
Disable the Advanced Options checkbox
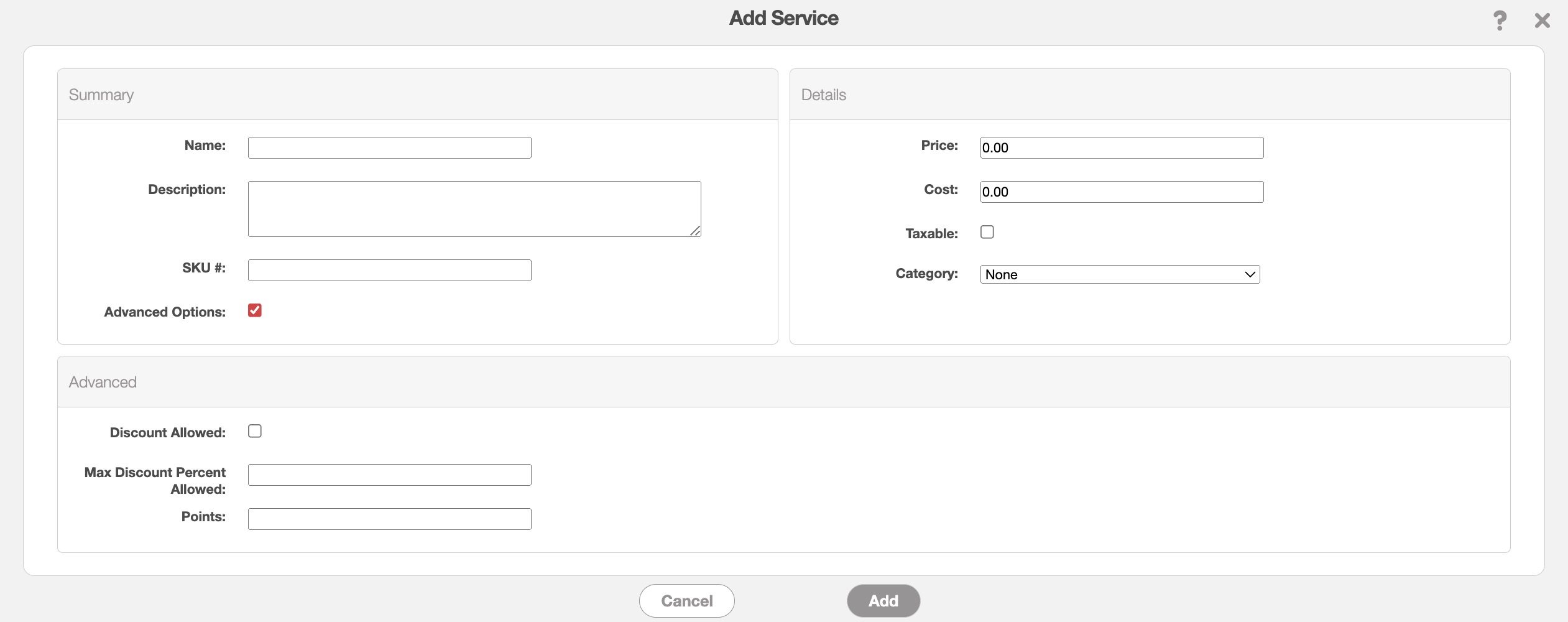coord(255,310)
